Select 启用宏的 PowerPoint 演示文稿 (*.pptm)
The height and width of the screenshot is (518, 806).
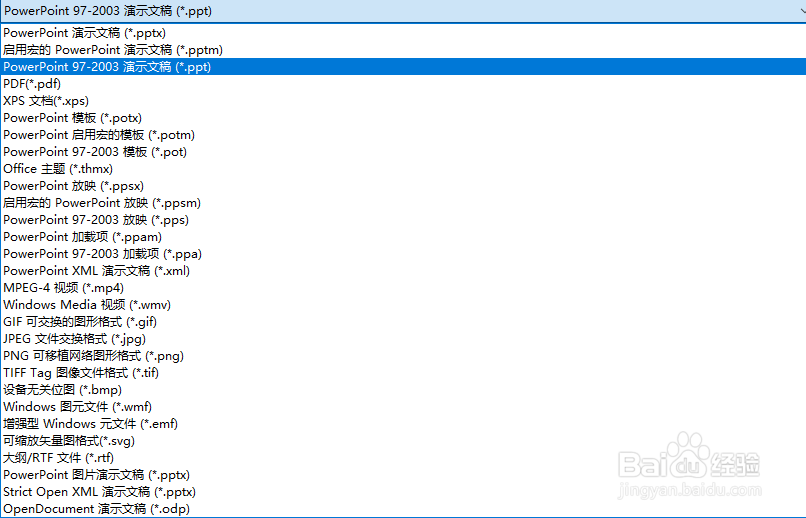(403, 50)
